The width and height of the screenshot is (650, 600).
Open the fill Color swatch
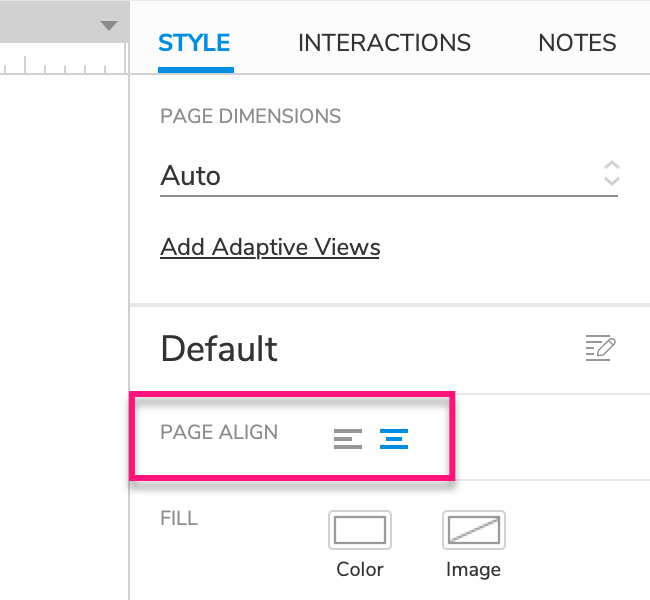(360, 530)
